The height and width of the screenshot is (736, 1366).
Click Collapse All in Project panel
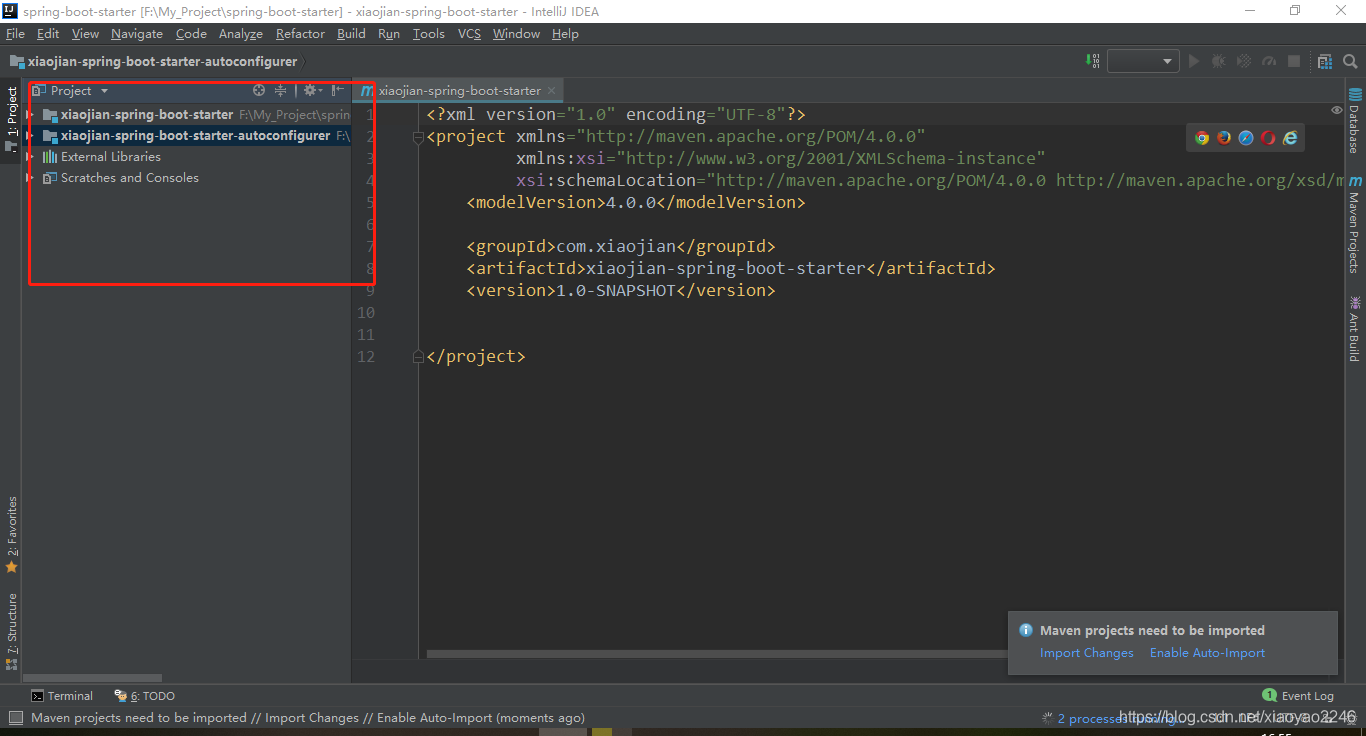[280, 90]
